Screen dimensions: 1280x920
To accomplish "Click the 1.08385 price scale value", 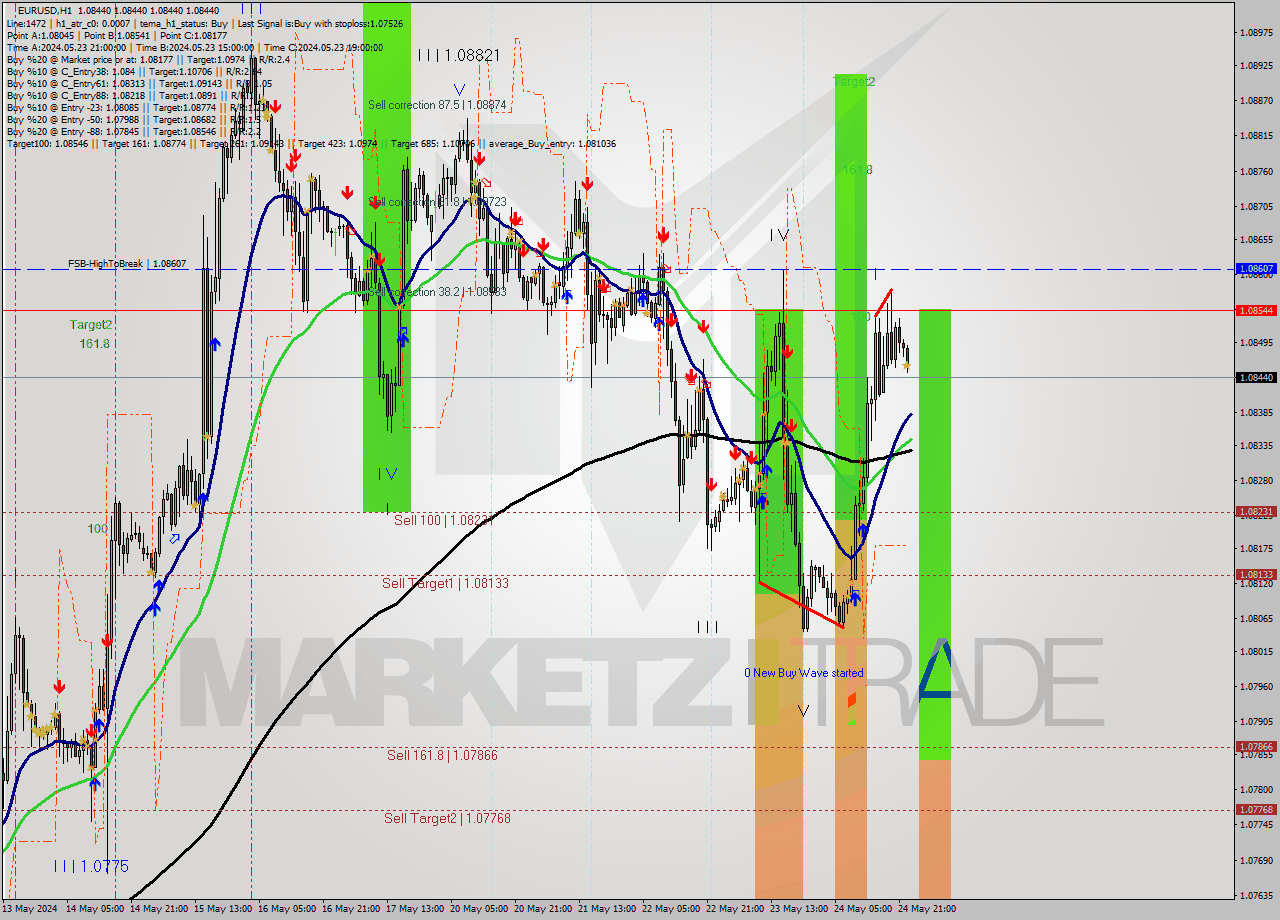I will [x=1255, y=412].
